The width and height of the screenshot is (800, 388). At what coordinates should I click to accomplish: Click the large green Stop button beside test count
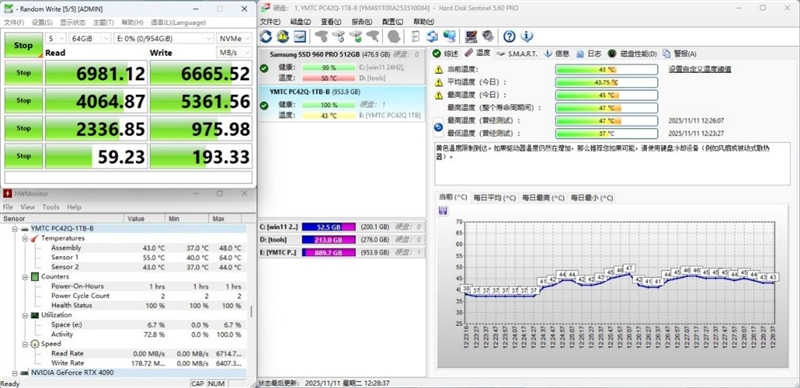23,45
